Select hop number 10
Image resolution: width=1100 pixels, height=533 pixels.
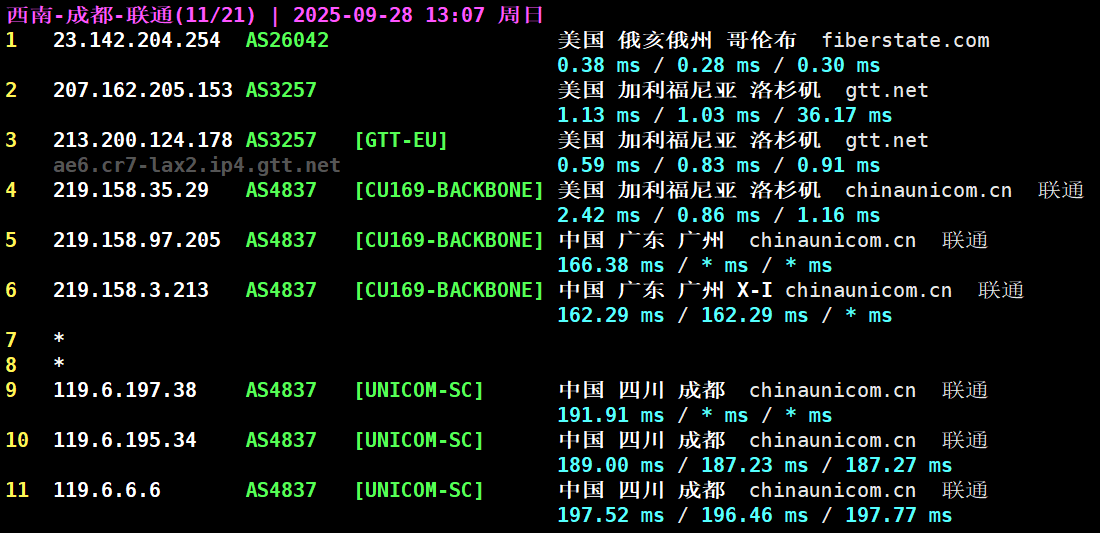click(x=17, y=440)
